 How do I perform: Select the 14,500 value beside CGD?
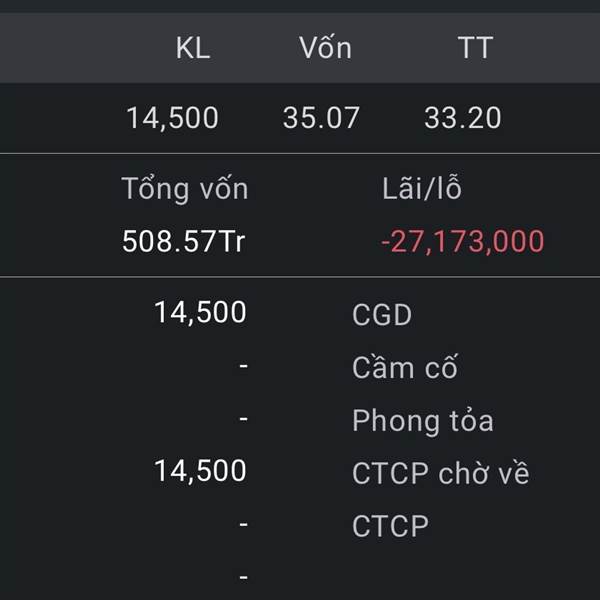200,313
